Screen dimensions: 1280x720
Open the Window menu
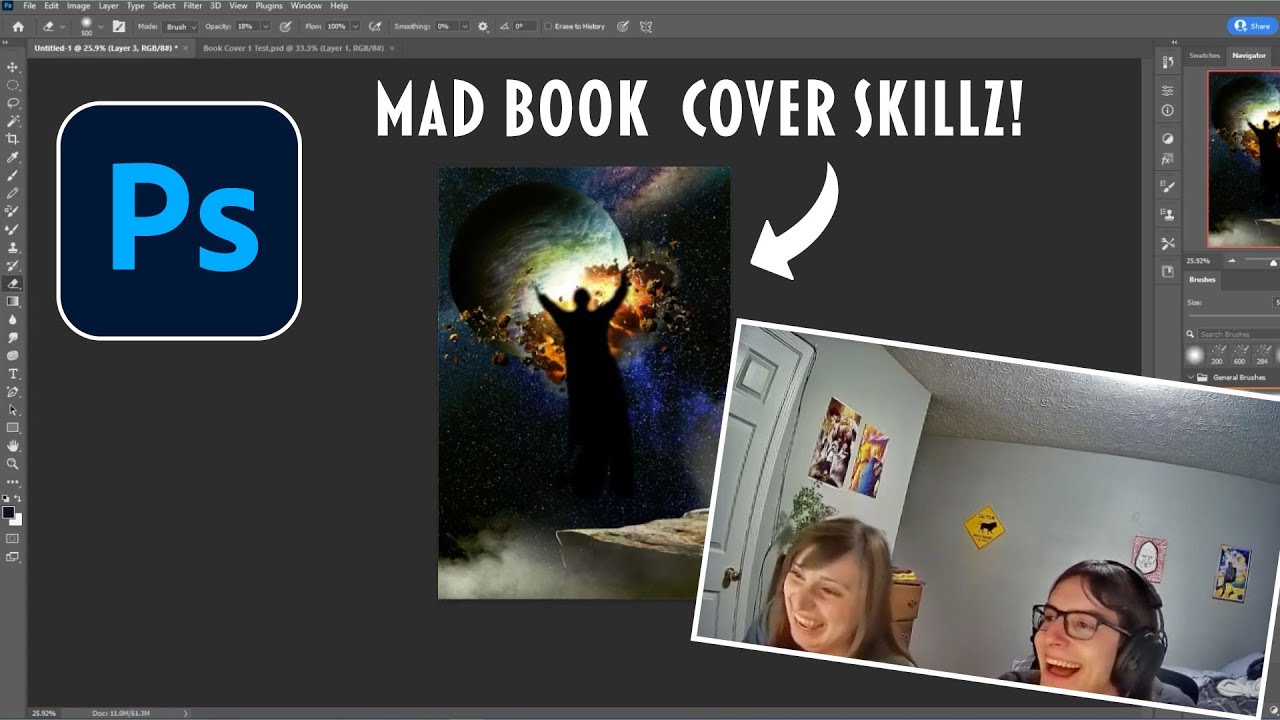pyautogui.click(x=306, y=6)
